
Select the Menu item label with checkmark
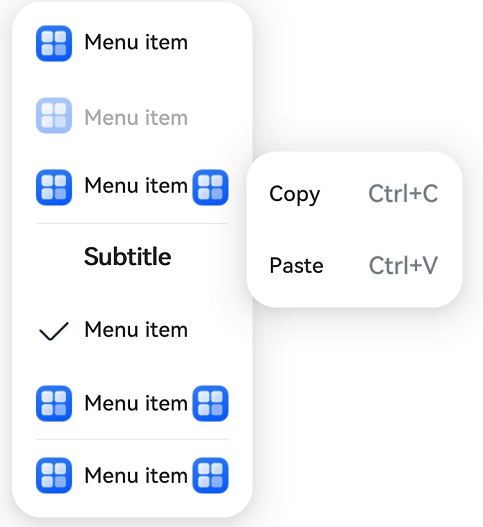pos(136,330)
